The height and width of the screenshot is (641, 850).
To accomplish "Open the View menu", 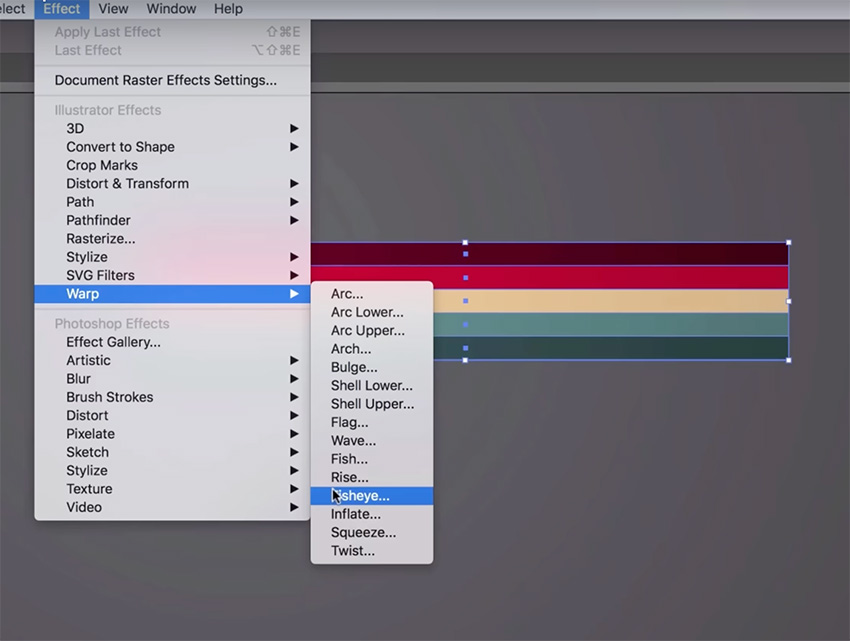I will [x=113, y=9].
